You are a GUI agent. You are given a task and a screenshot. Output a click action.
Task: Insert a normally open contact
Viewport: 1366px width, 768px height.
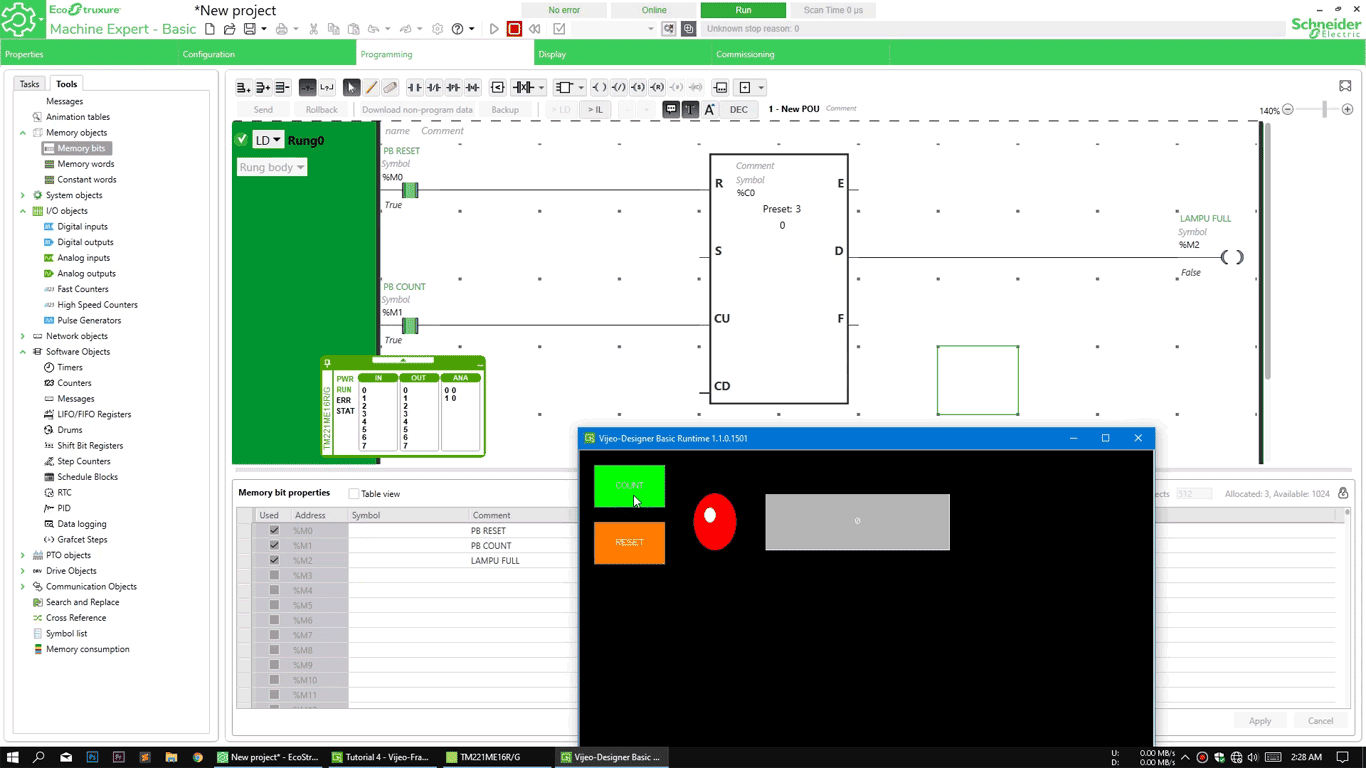click(413, 88)
